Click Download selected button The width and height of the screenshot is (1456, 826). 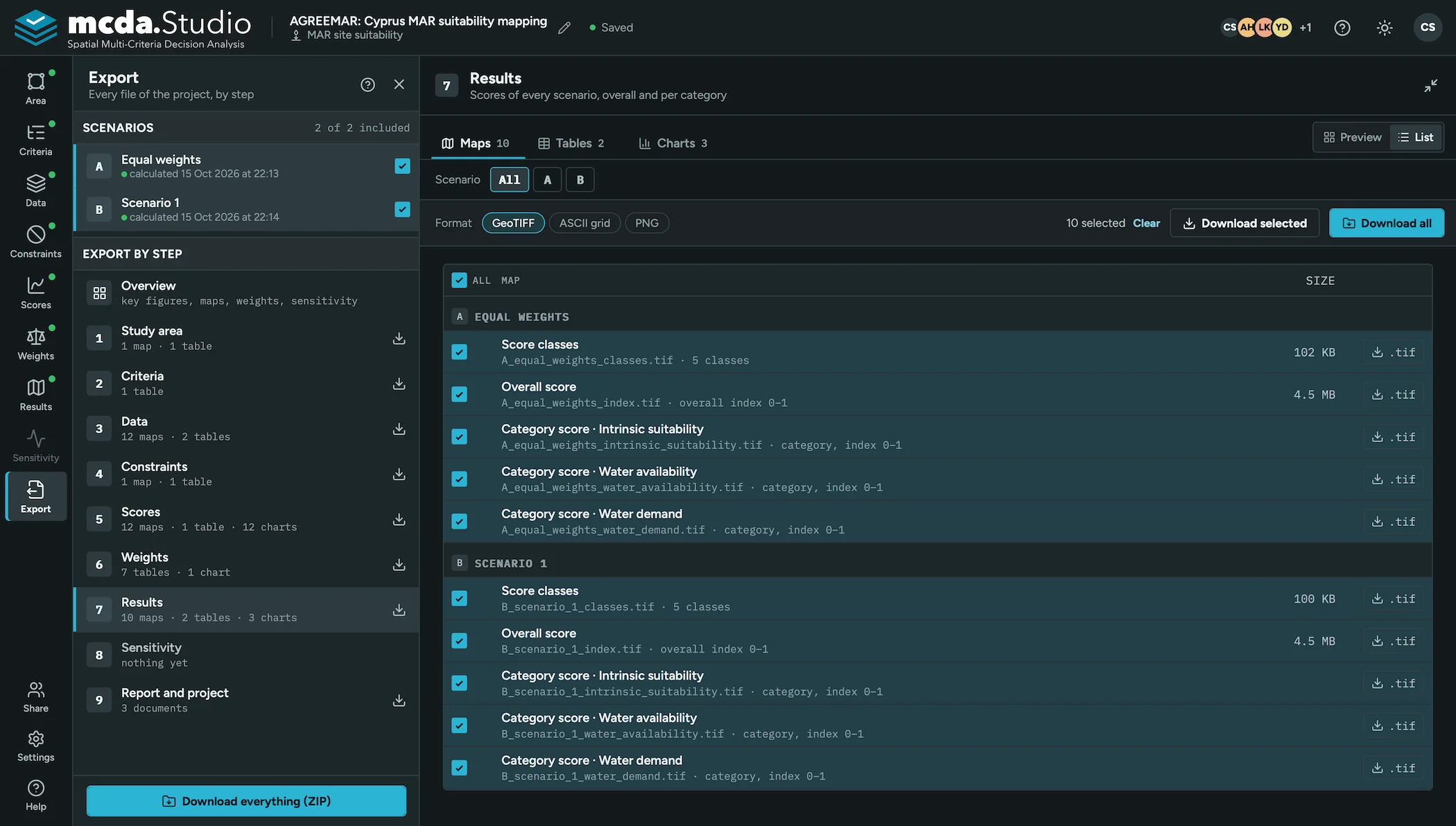tap(1245, 223)
